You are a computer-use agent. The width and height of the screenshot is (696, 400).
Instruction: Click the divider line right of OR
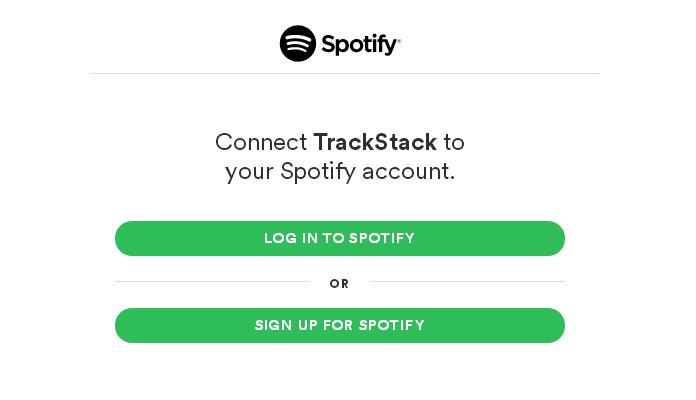(467, 281)
